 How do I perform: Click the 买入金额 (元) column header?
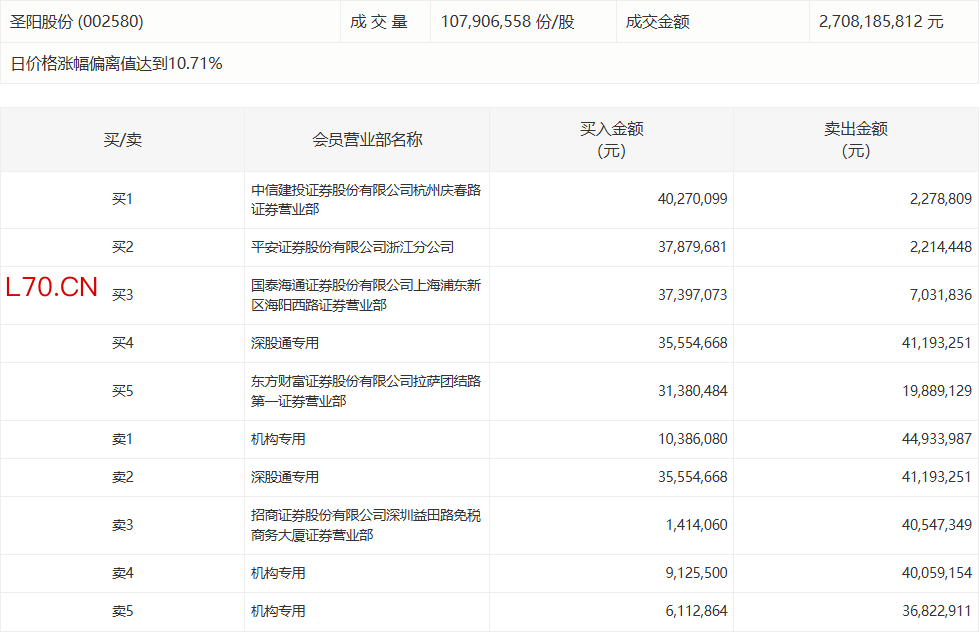coord(611,140)
